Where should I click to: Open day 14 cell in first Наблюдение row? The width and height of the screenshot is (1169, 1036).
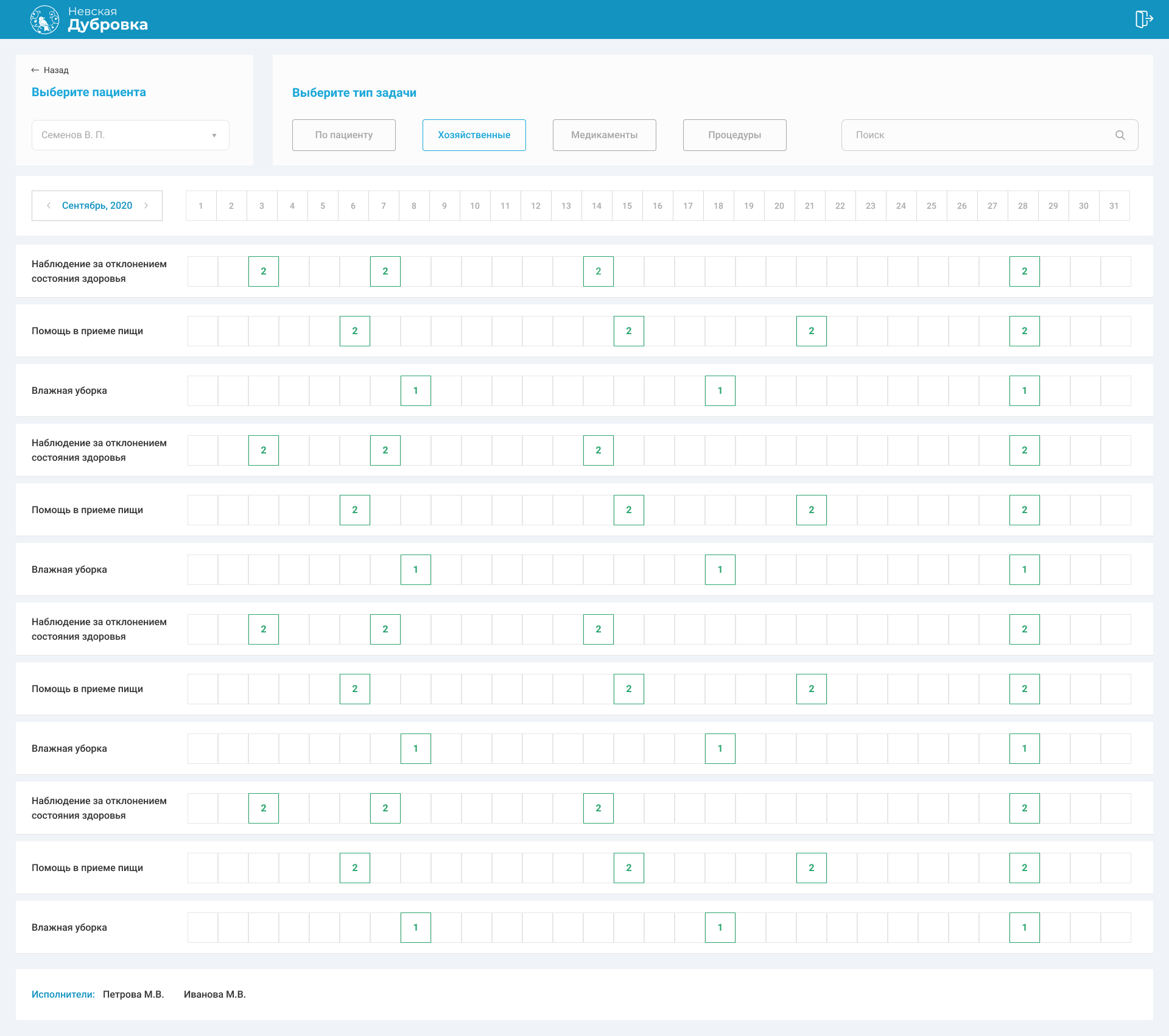click(x=599, y=271)
